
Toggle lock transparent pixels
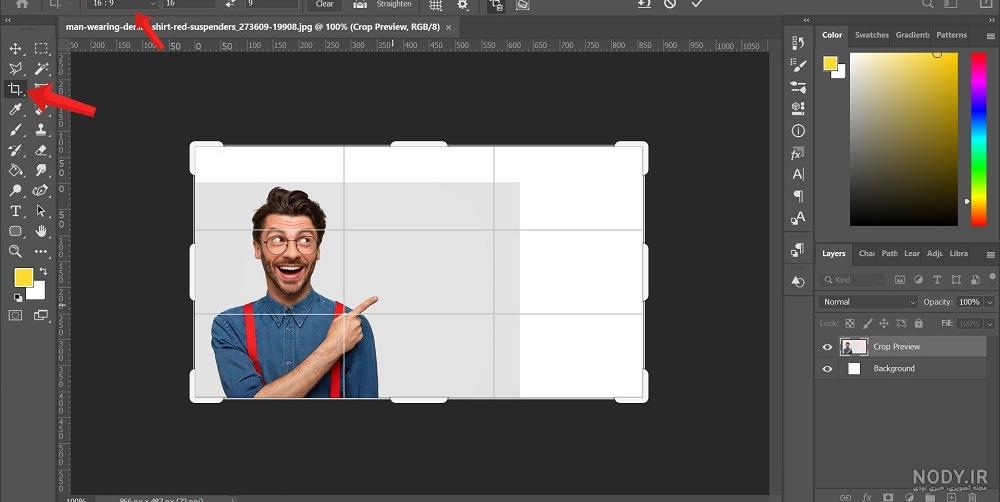[x=849, y=323]
